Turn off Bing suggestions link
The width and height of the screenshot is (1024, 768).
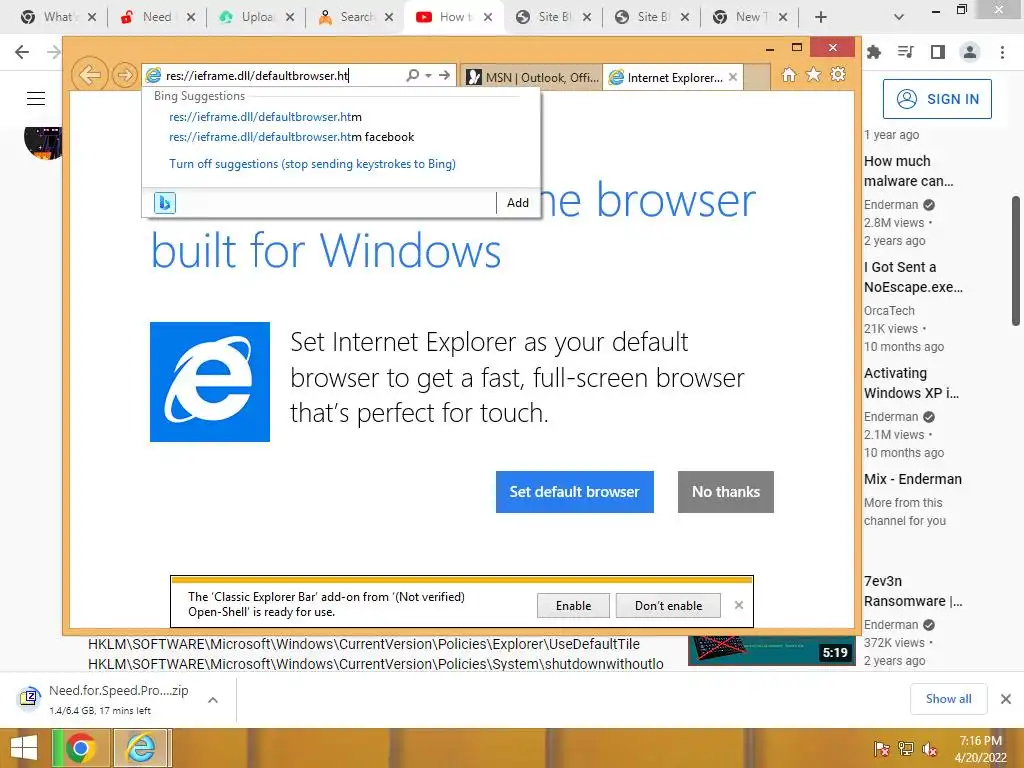[x=312, y=164]
